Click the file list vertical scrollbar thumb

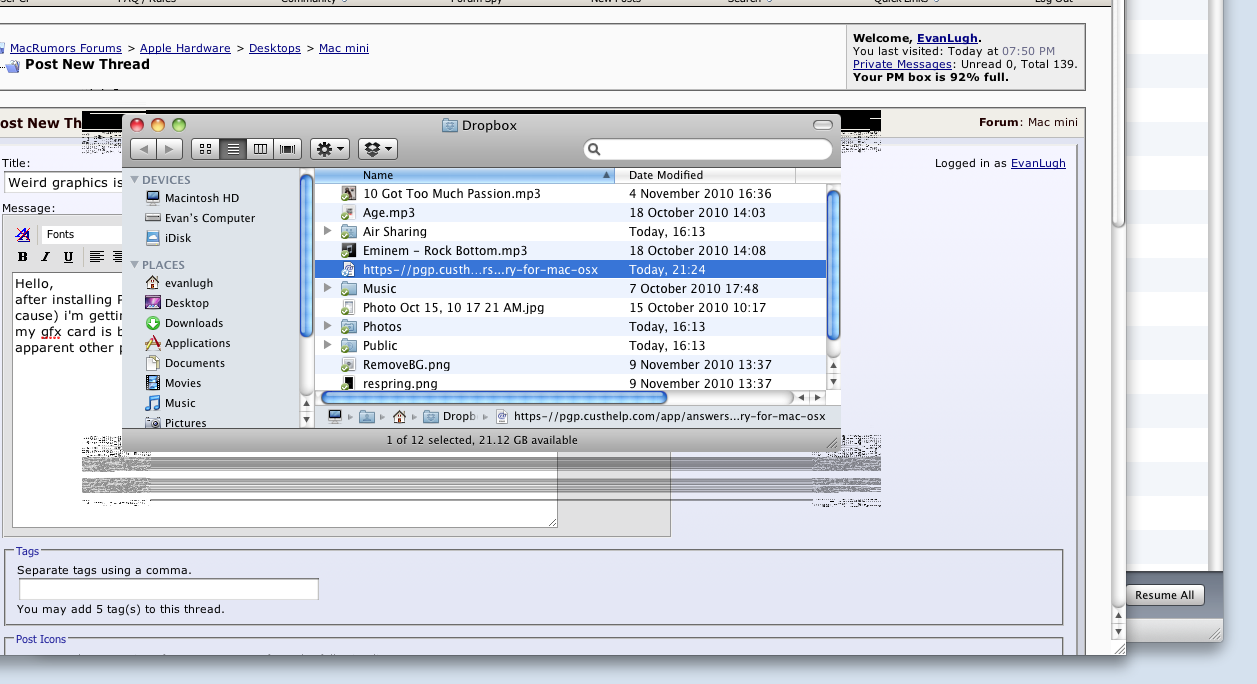pyautogui.click(x=833, y=265)
